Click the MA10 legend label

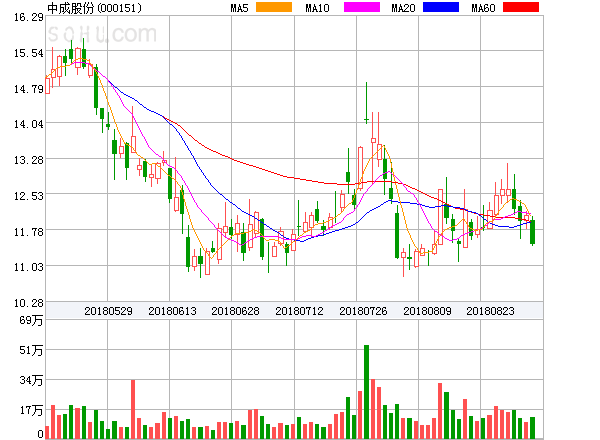[317, 8]
